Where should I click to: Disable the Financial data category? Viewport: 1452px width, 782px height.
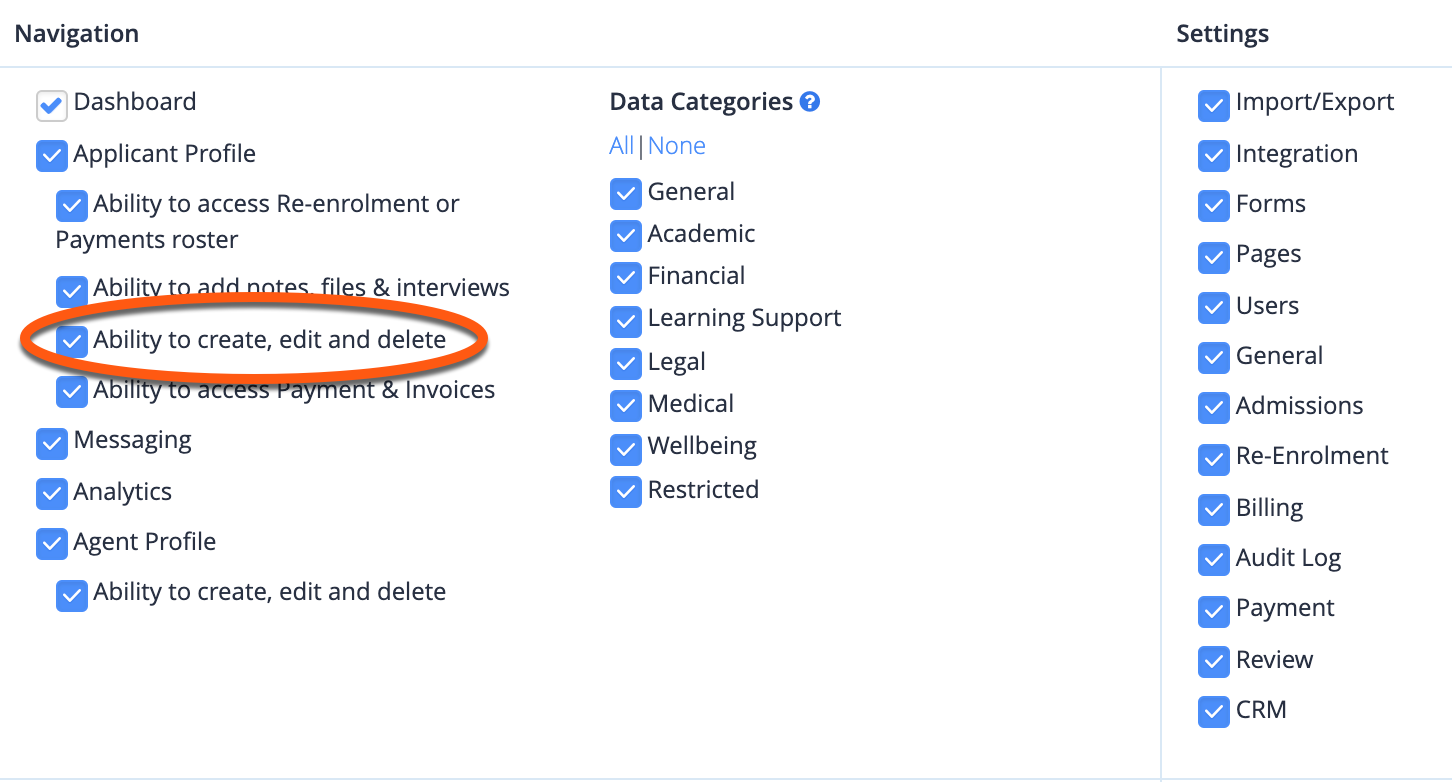[625, 278]
